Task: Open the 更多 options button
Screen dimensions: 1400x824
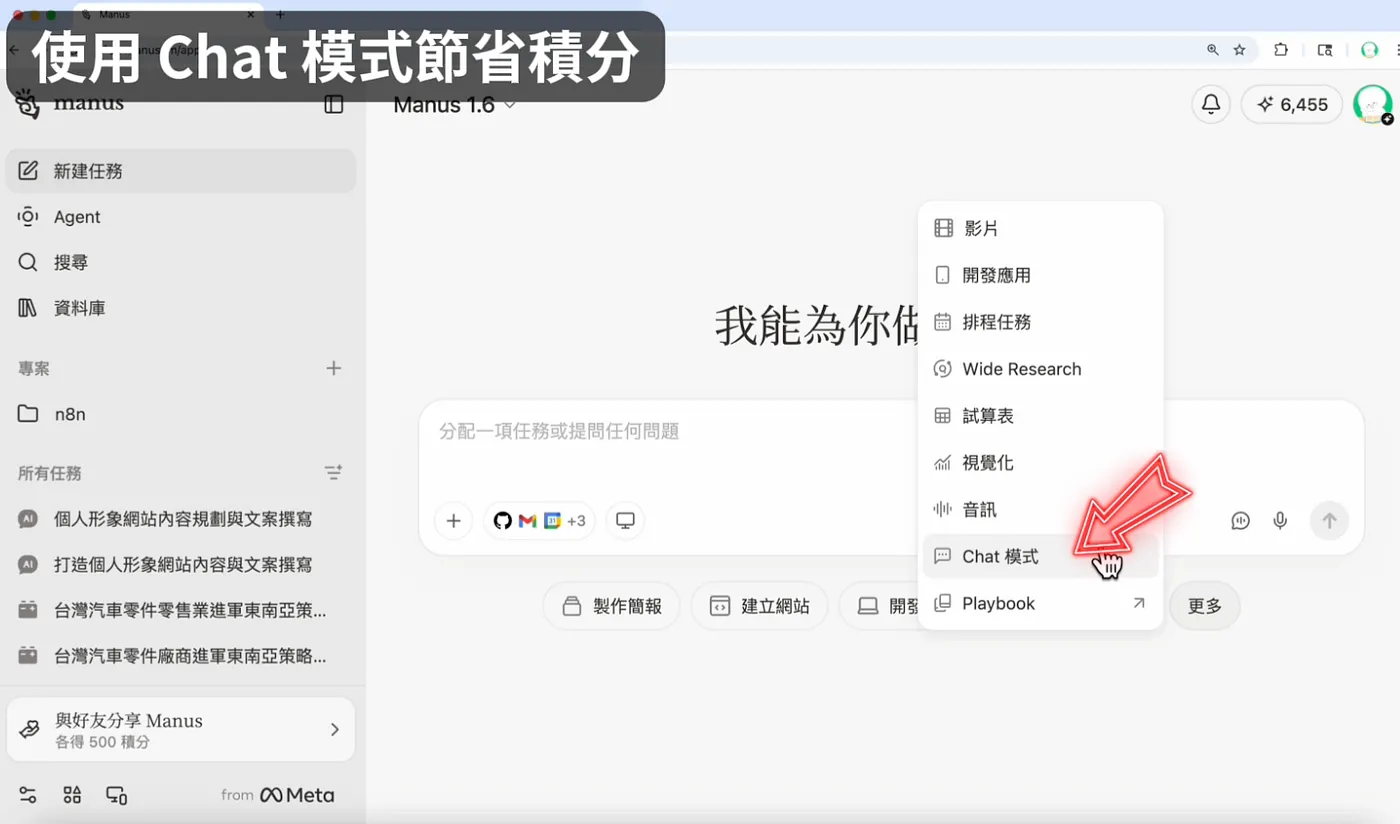Action: 1205,606
